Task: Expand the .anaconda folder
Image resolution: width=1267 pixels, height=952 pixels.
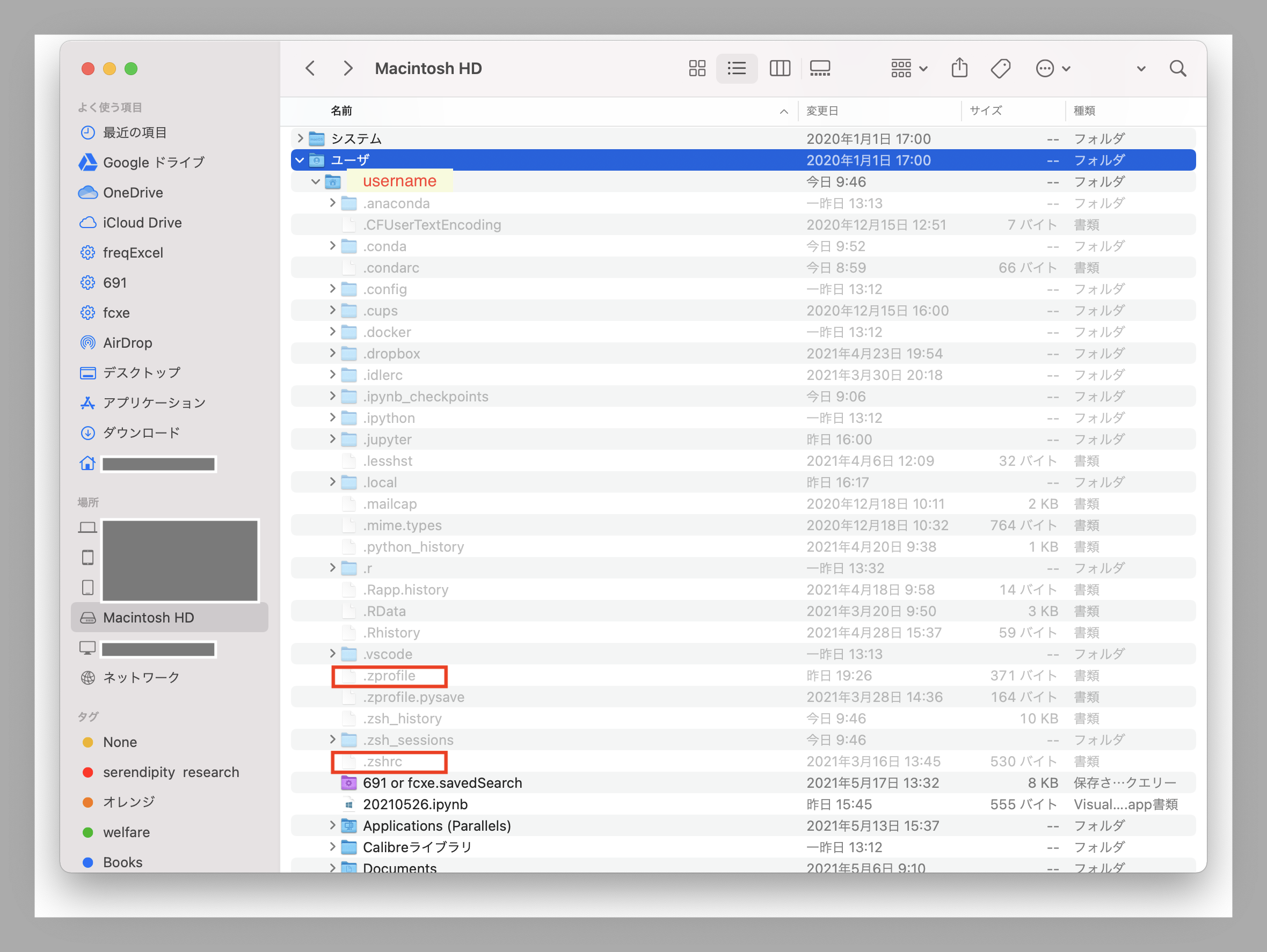Action: (332, 203)
